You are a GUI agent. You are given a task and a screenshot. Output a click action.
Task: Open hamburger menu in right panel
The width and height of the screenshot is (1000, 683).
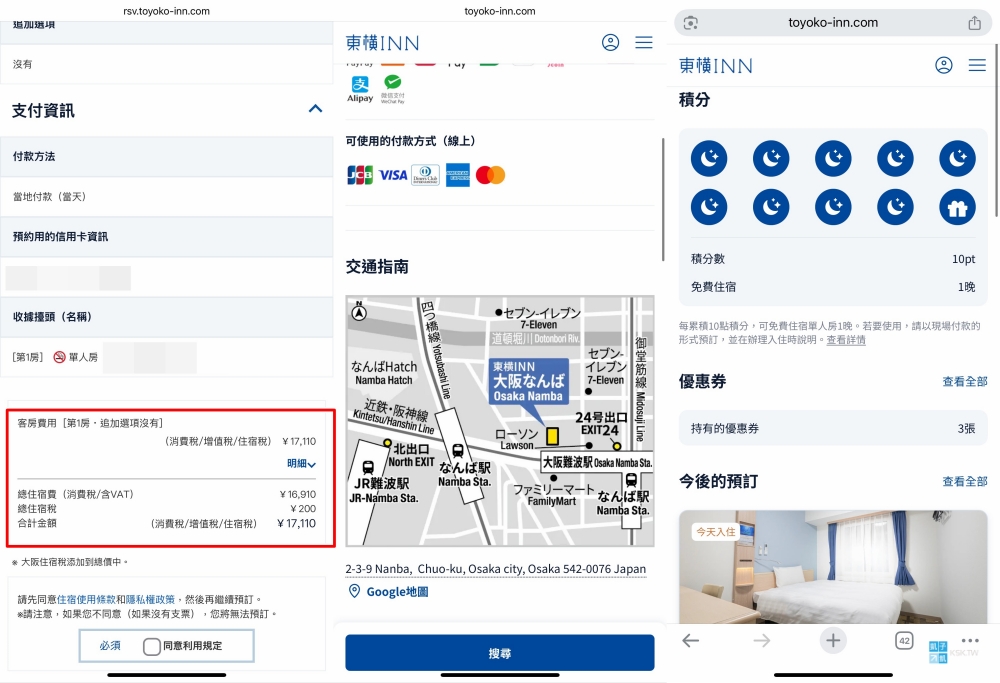(977, 65)
